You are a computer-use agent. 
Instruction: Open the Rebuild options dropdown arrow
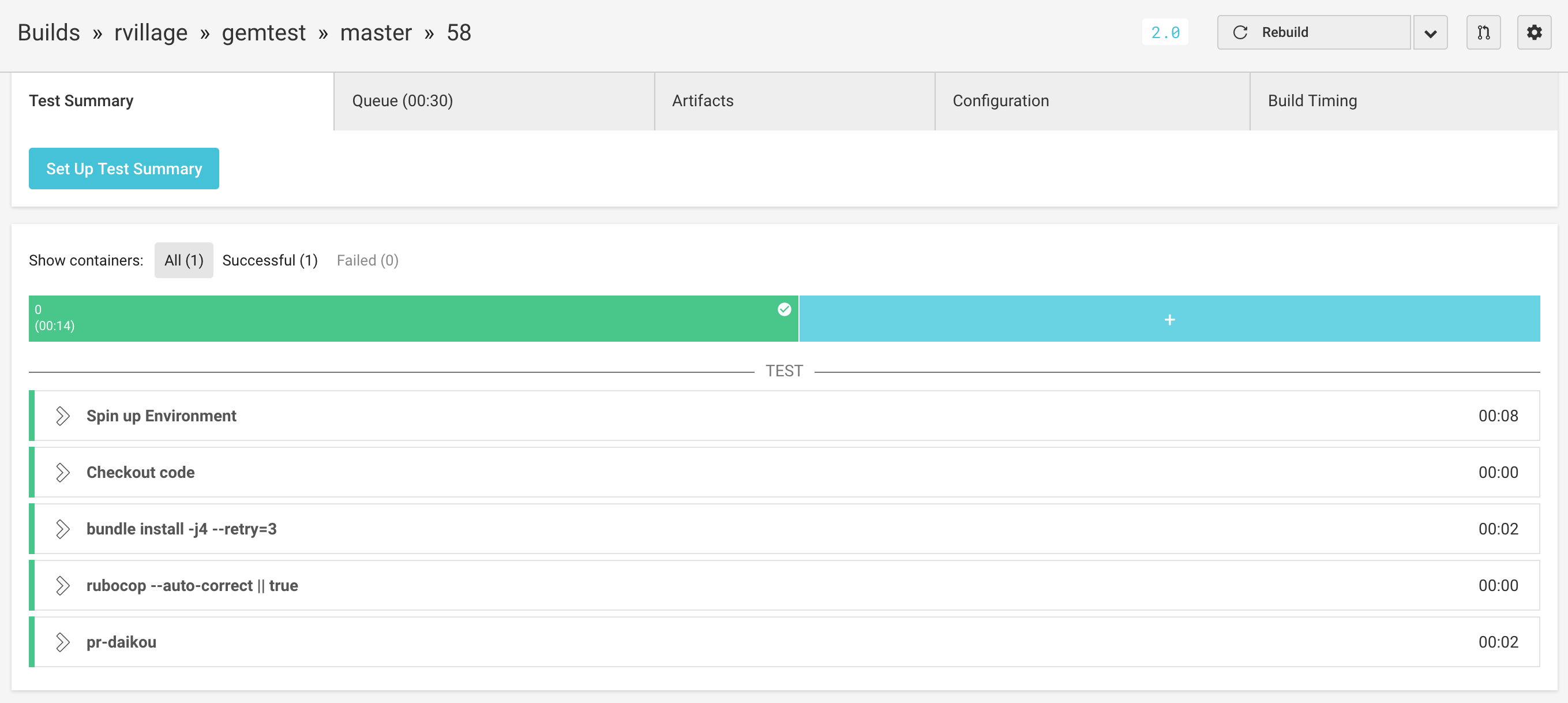(x=1431, y=32)
